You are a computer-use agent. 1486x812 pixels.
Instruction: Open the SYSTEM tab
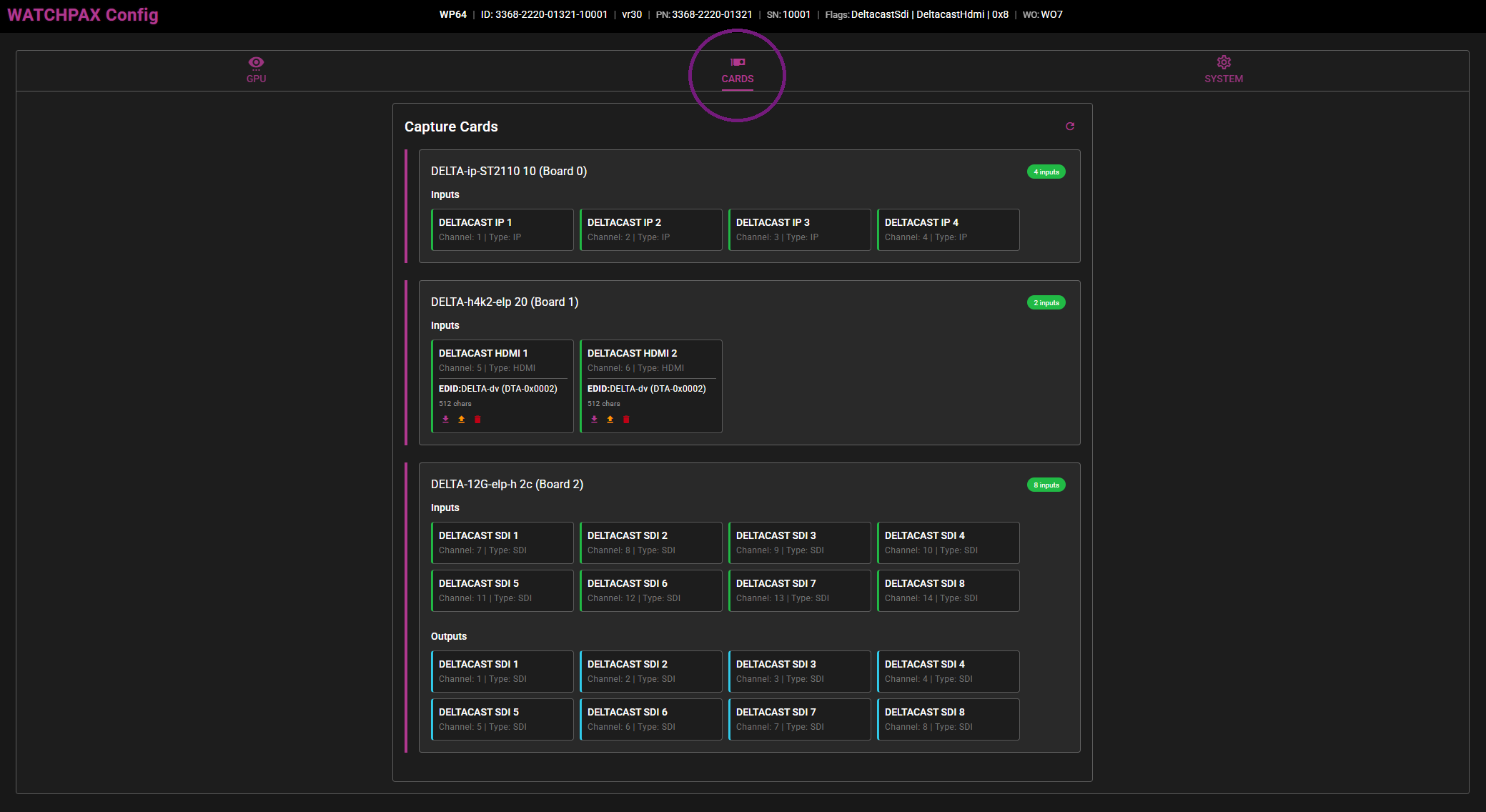point(1224,79)
